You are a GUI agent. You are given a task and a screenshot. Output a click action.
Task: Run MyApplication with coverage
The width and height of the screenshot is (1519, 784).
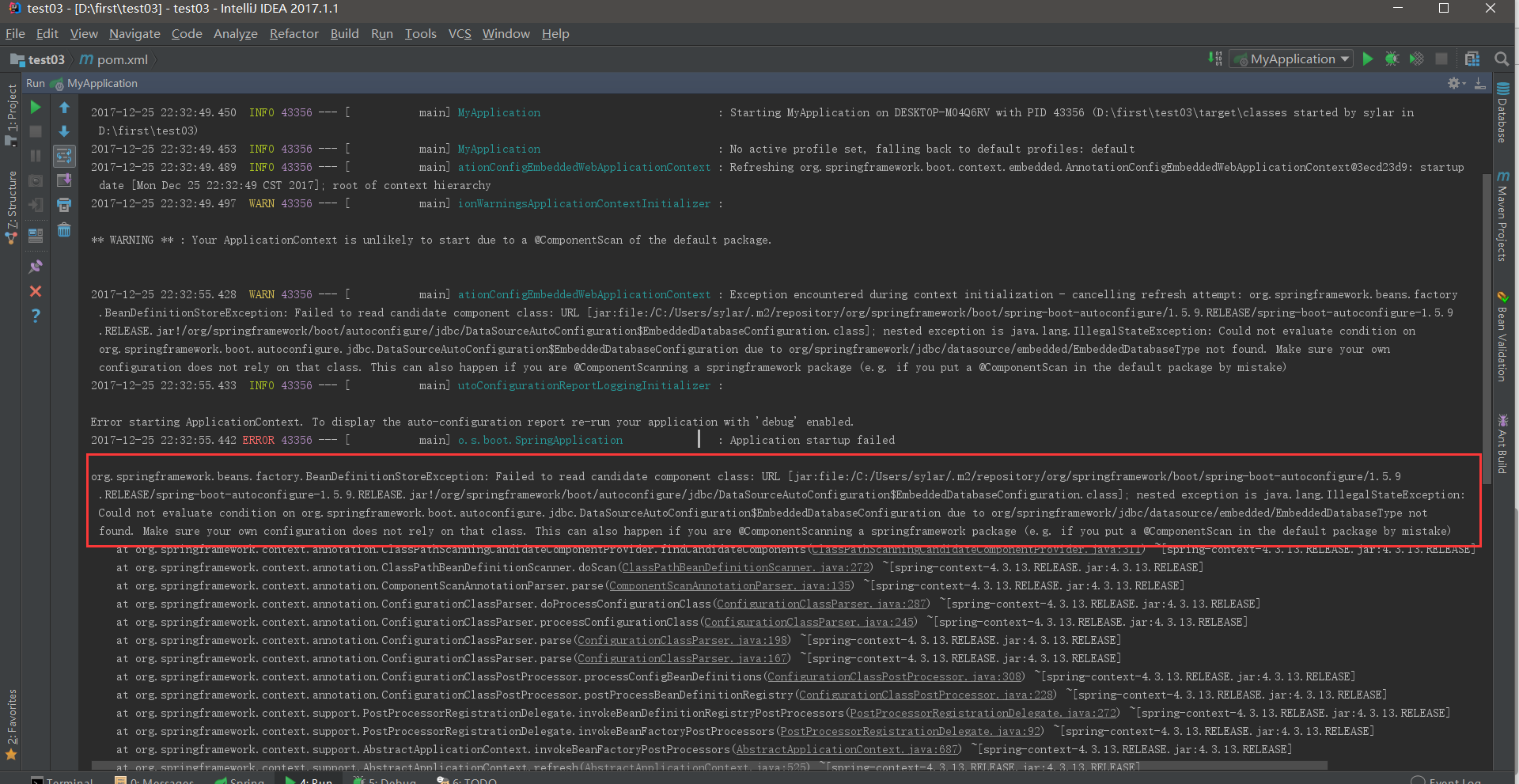pos(1416,59)
